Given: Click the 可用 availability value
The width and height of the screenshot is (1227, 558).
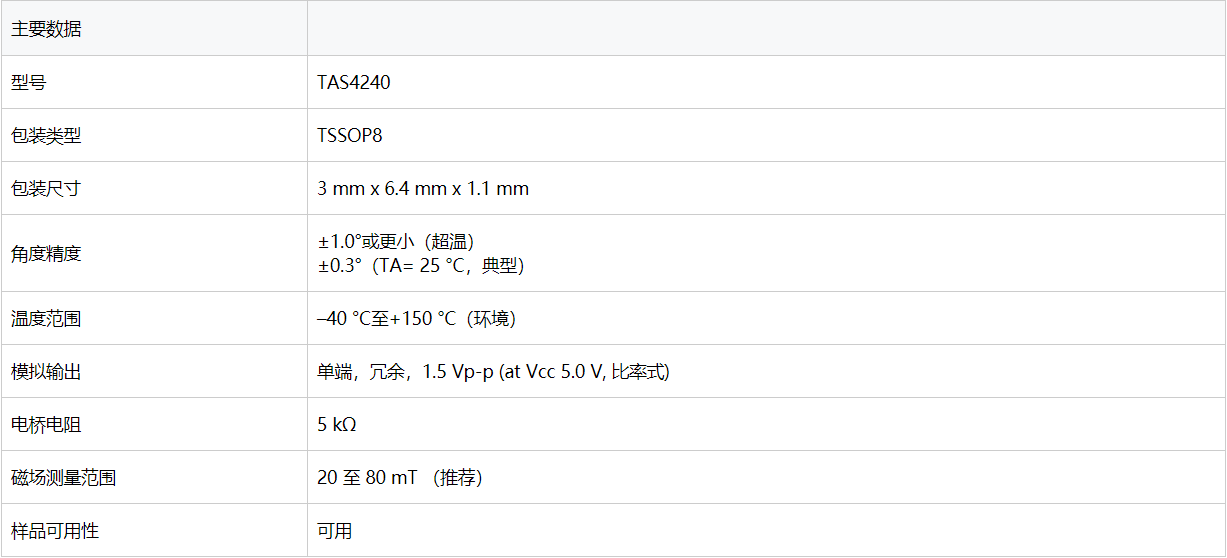Looking at the screenshot, I should (335, 531).
